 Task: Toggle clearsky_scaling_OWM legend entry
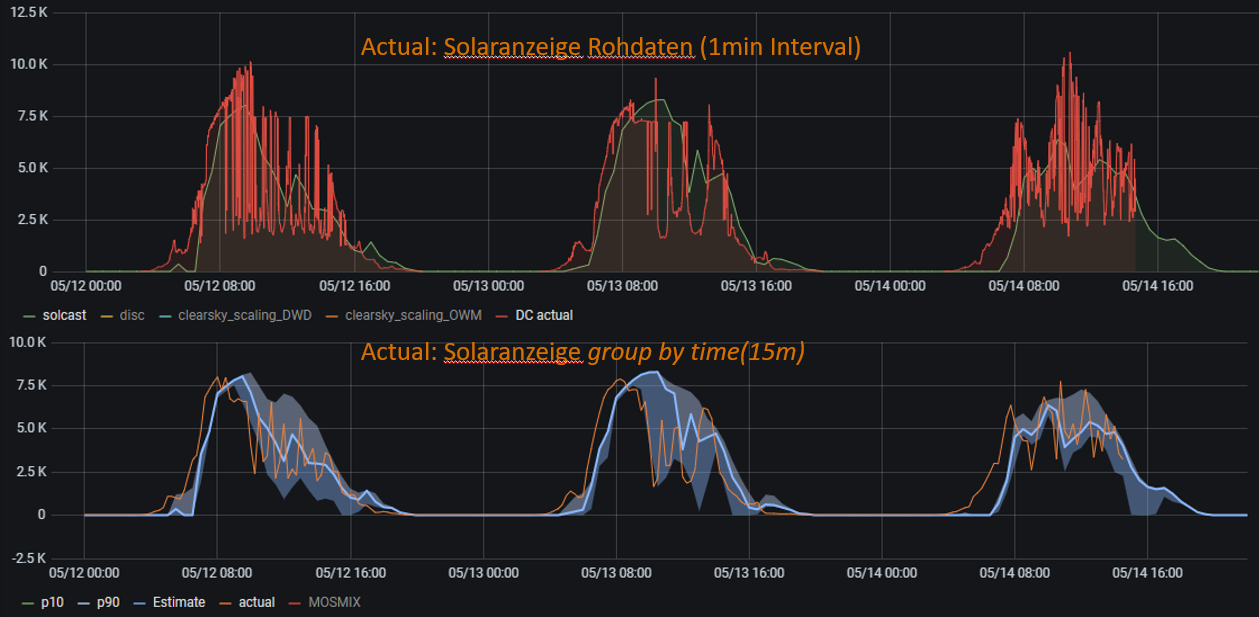[x=413, y=315]
